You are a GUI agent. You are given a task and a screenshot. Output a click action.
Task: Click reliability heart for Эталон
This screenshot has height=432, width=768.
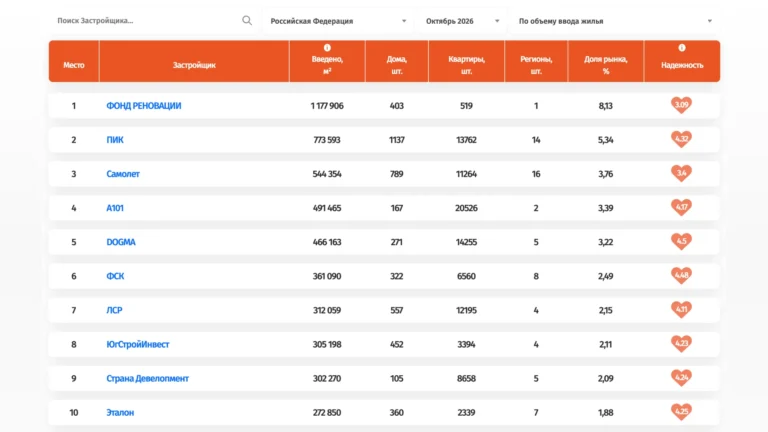pyautogui.click(x=681, y=411)
